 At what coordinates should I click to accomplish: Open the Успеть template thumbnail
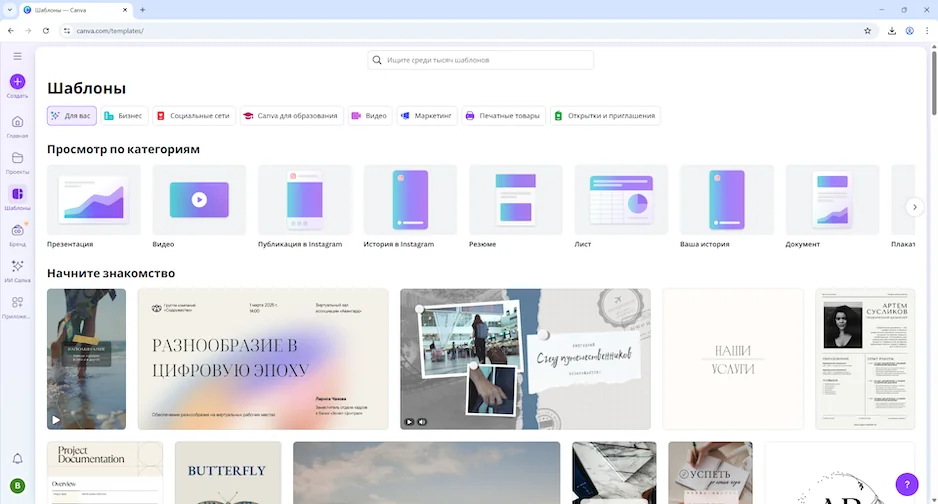point(710,473)
